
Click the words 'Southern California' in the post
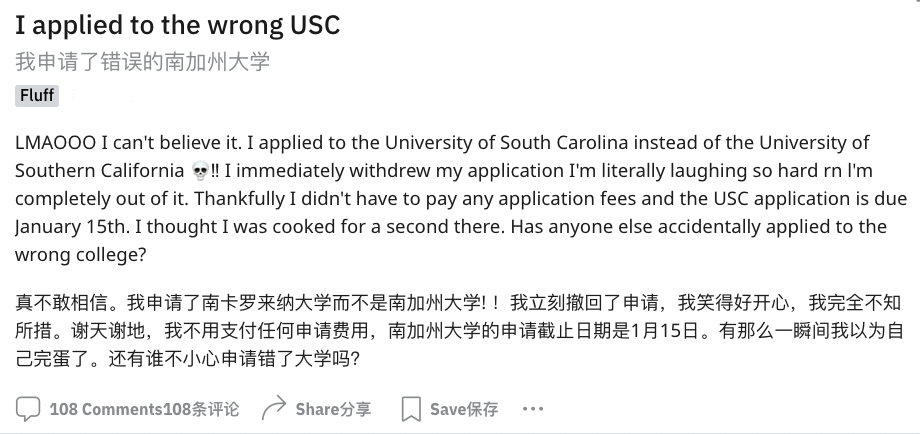(x=100, y=169)
